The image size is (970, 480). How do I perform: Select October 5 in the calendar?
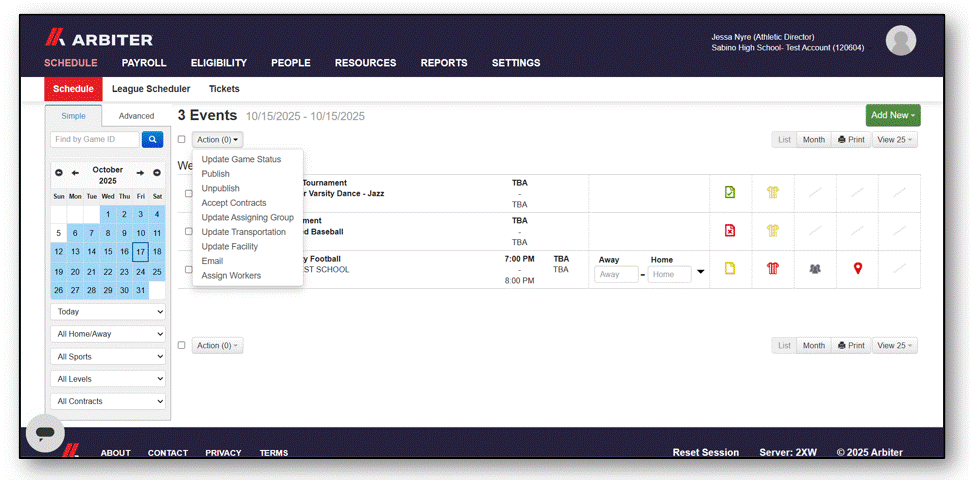(59, 234)
